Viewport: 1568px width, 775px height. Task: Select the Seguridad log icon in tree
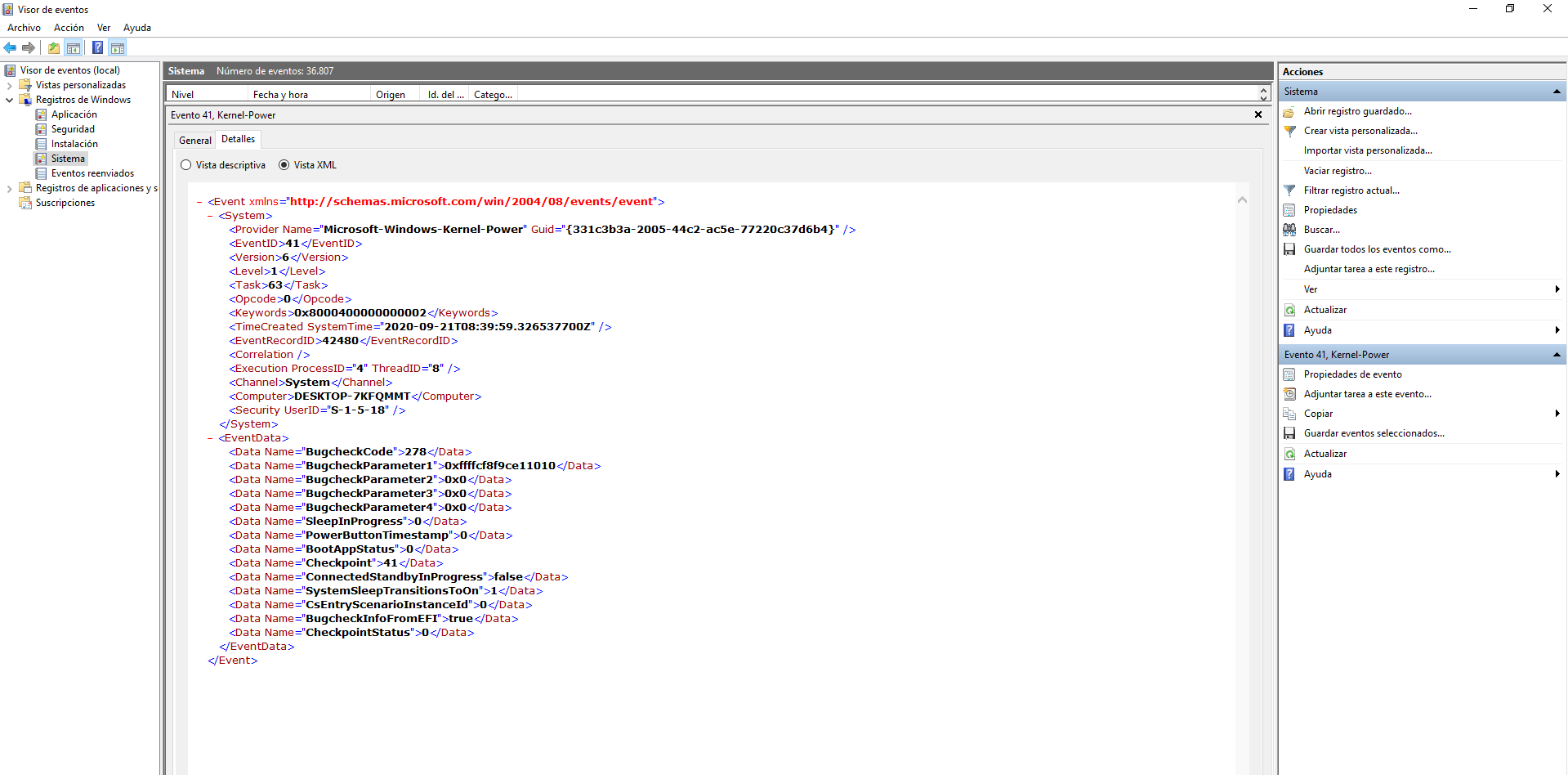[41, 129]
